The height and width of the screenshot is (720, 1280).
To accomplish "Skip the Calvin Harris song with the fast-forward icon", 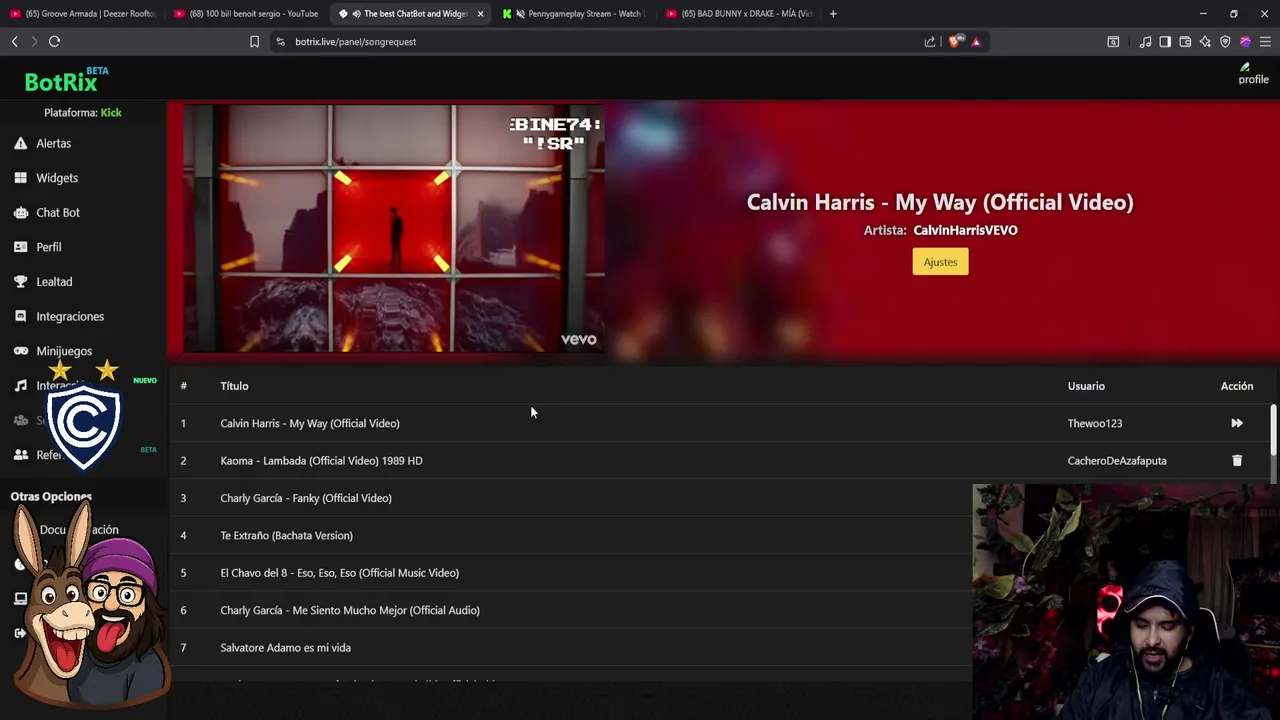I will click(1237, 423).
